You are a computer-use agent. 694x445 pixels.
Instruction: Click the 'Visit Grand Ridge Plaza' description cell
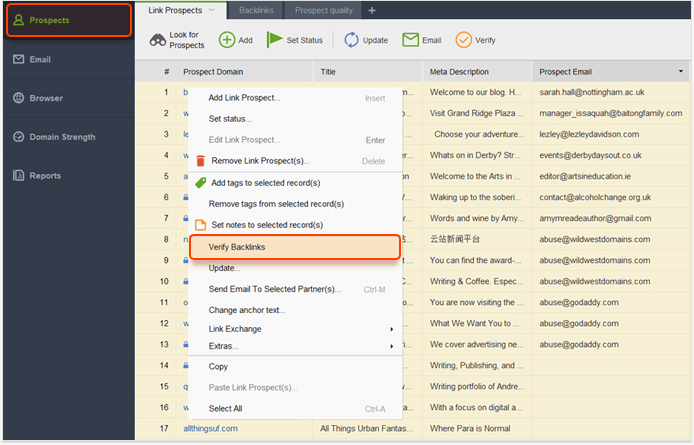[477, 113]
